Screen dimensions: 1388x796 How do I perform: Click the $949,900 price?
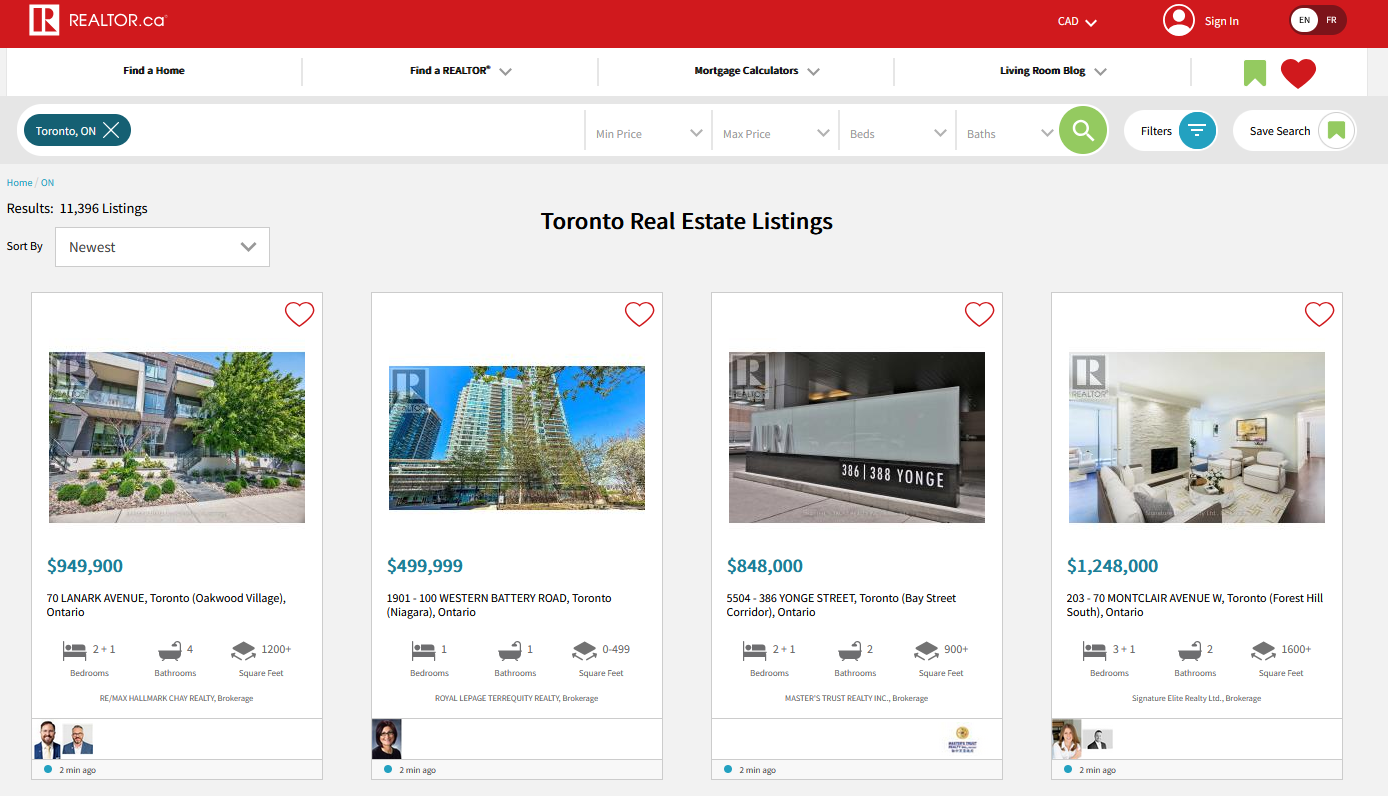pos(85,566)
